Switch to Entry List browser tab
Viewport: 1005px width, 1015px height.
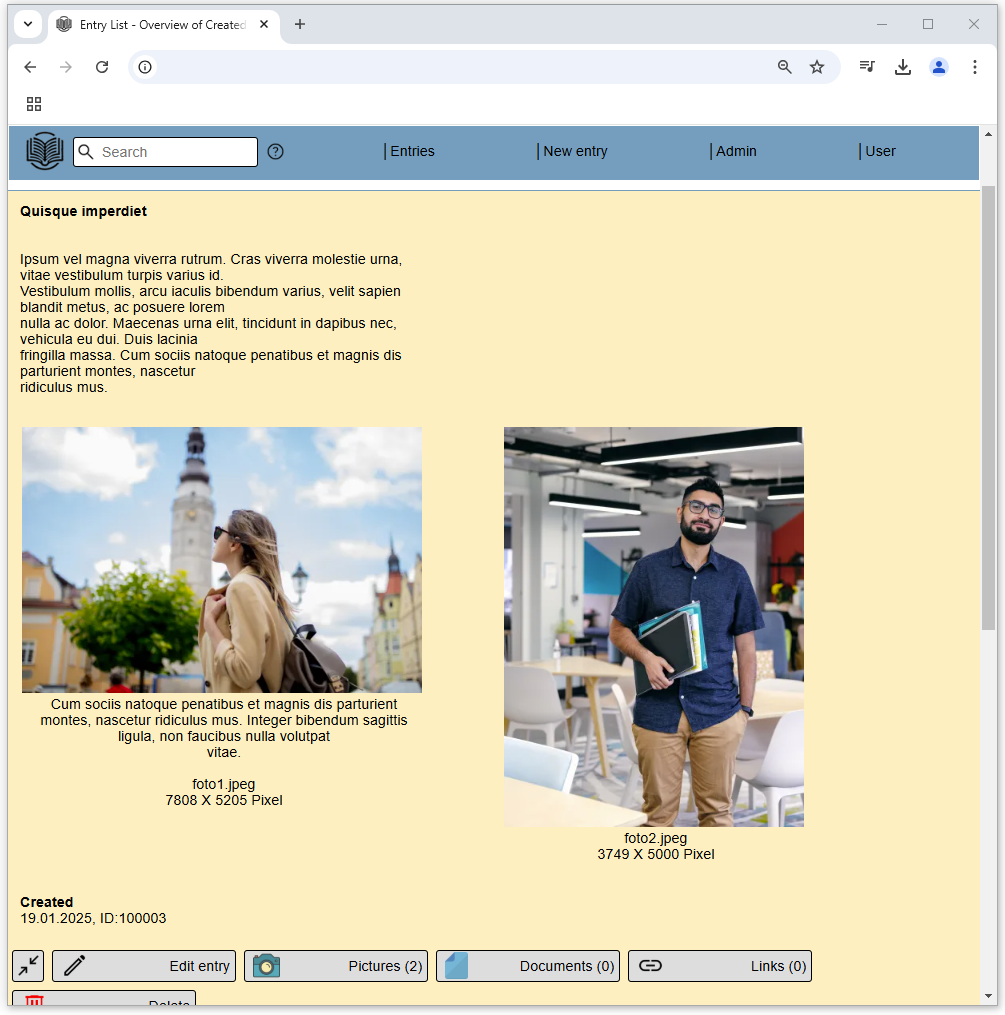[x=163, y=25]
